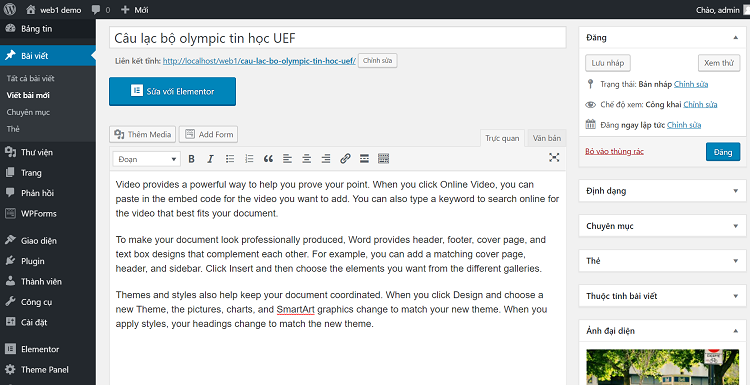Click the plus Mới new-content item

point(134,10)
